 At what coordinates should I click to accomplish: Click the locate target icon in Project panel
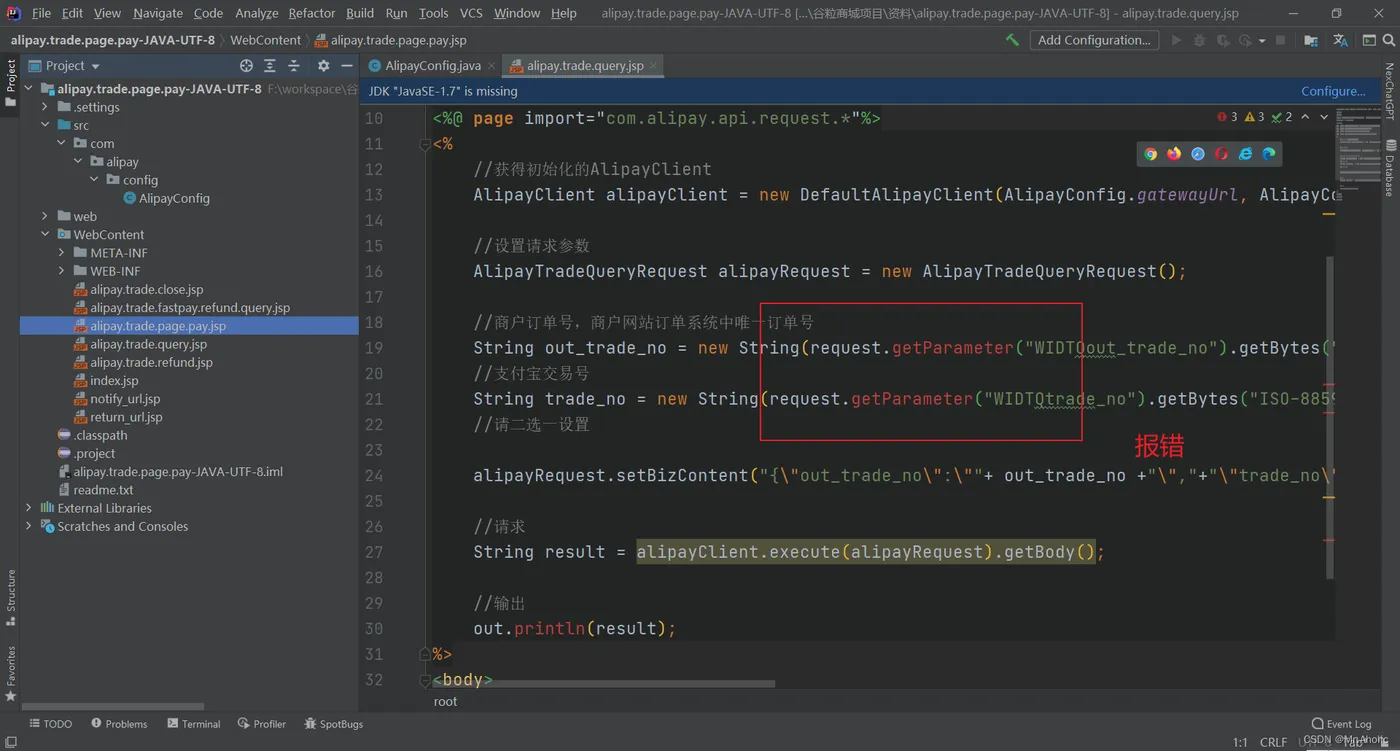[x=246, y=65]
